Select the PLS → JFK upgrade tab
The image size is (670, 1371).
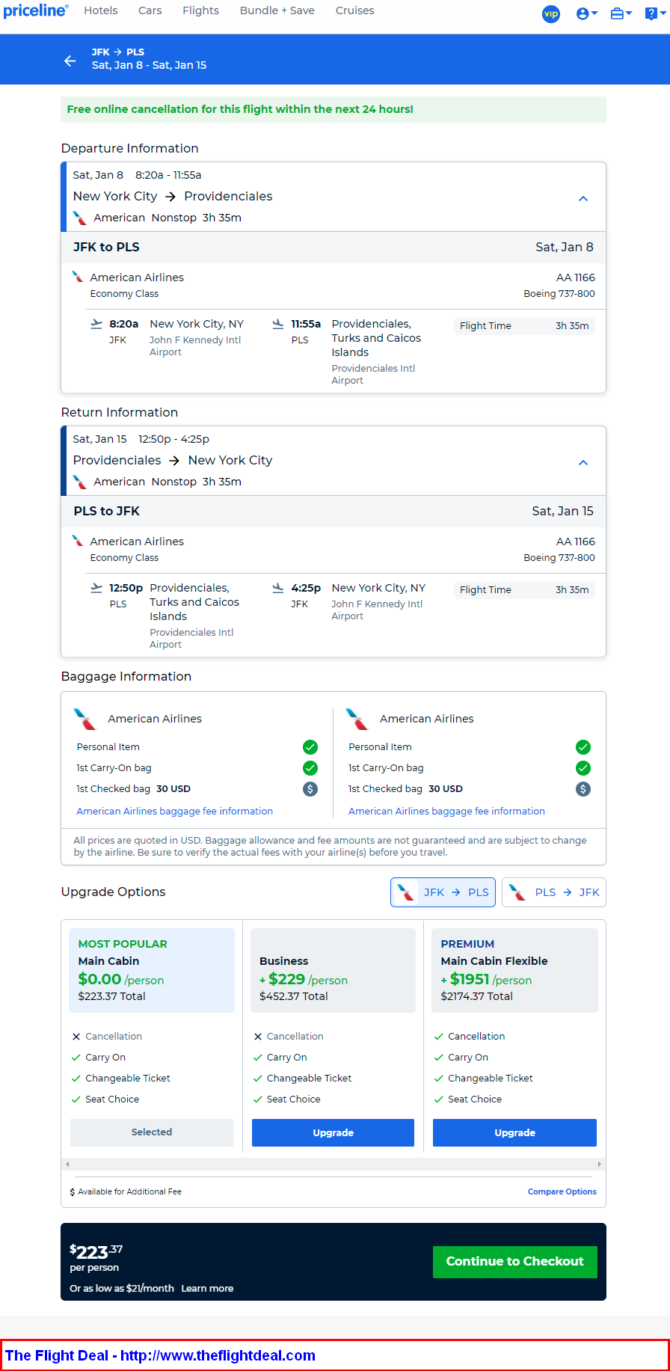pyautogui.click(x=554, y=892)
